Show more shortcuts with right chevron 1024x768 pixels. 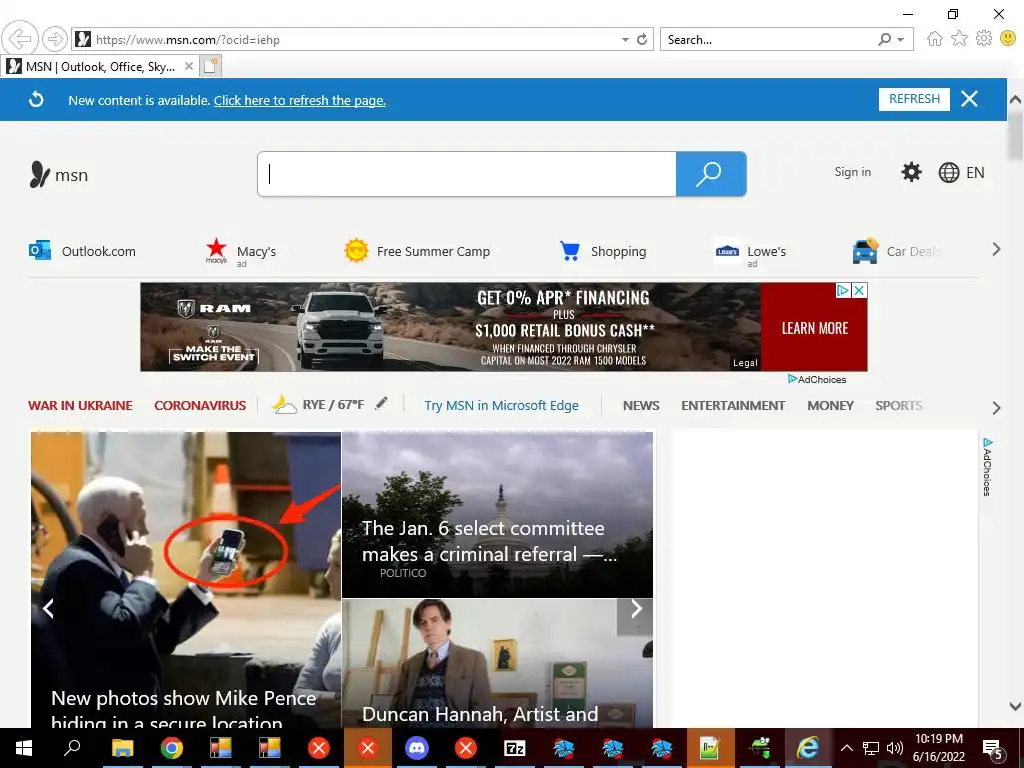(x=996, y=249)
